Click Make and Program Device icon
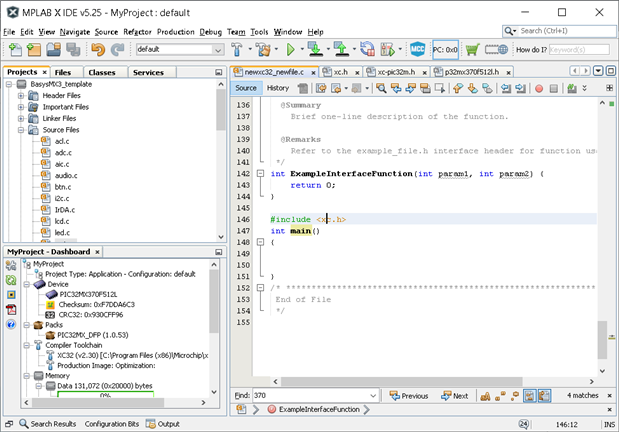This screenshot has height=432, width=619. click(x=315, y=49)
